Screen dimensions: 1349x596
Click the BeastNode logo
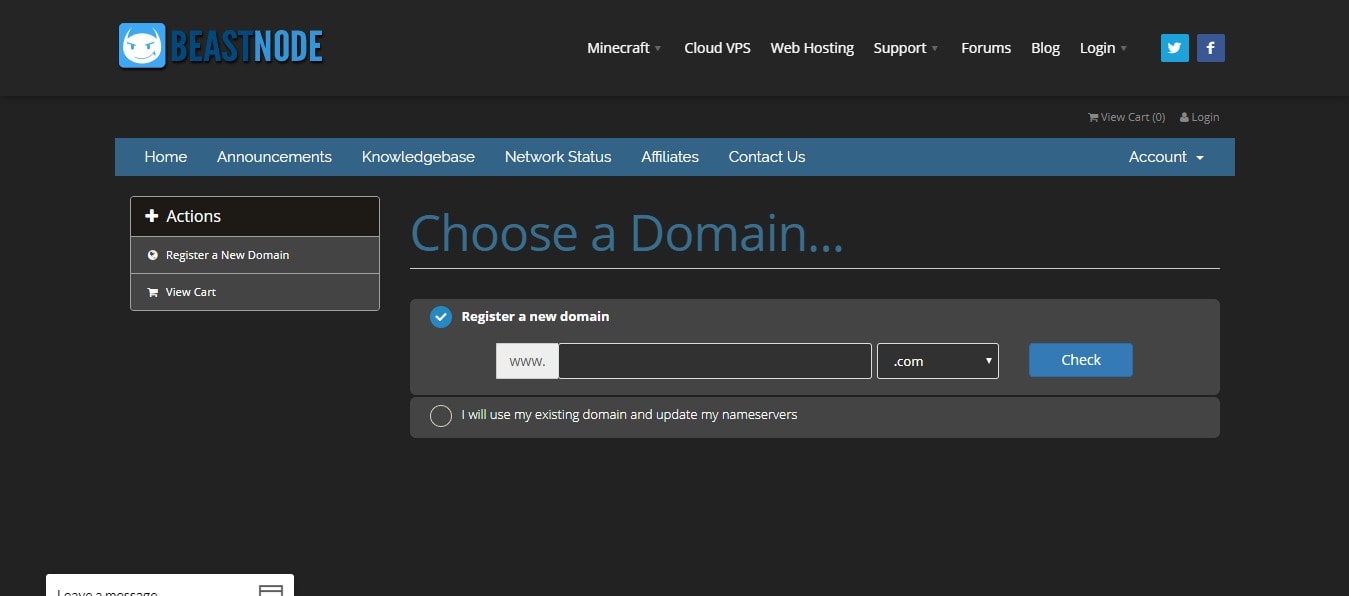point(221,46)
